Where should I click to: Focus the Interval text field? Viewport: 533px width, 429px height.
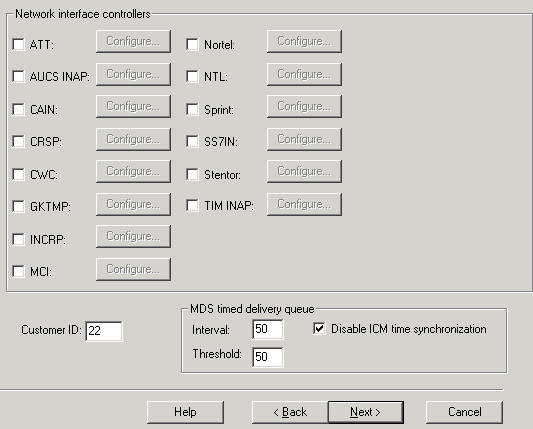268,329
